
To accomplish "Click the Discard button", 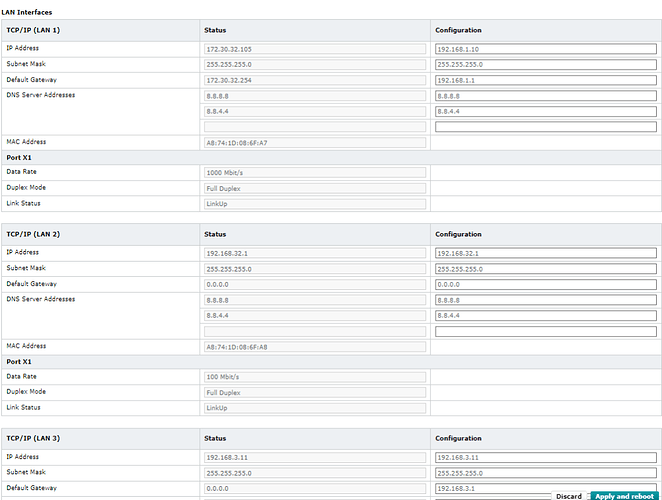I will (x=569, y=496).
